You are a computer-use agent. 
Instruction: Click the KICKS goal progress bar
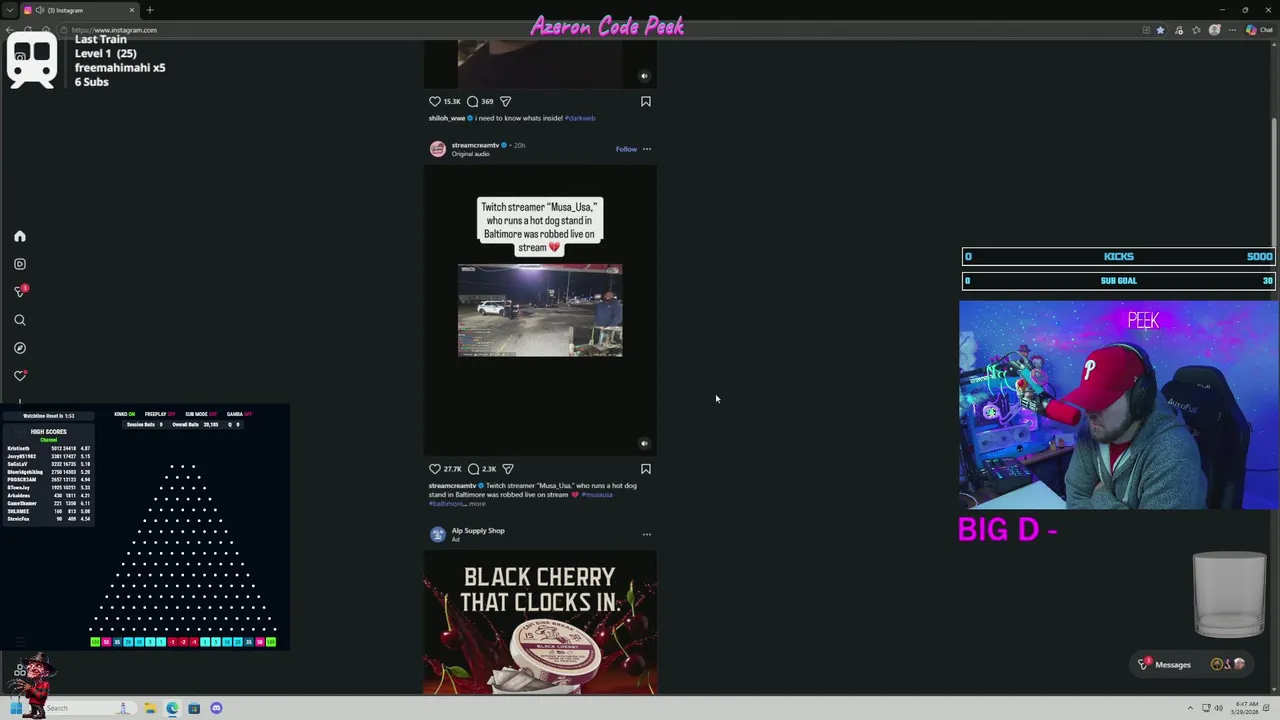click(x=1118, y=257)
